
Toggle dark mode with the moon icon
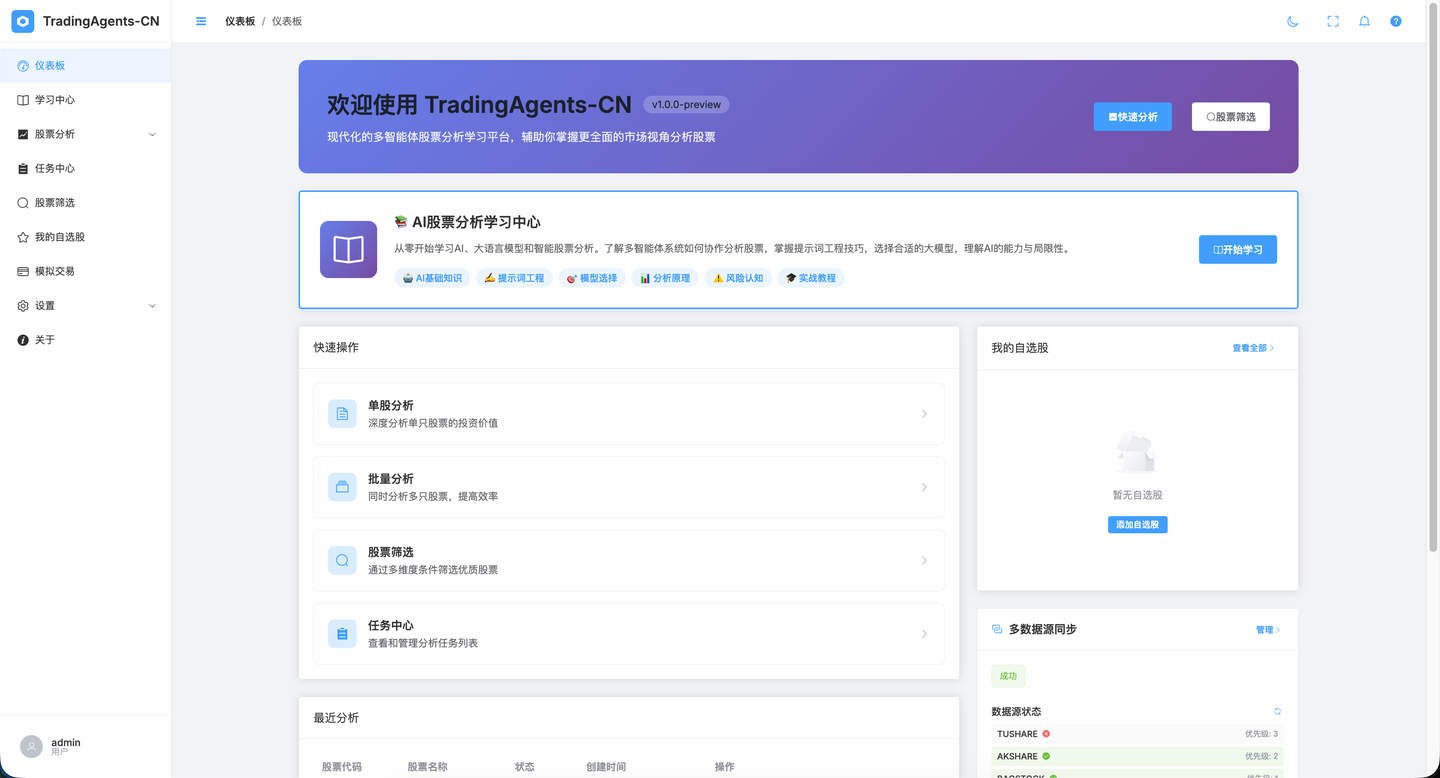pos(1293,21)
